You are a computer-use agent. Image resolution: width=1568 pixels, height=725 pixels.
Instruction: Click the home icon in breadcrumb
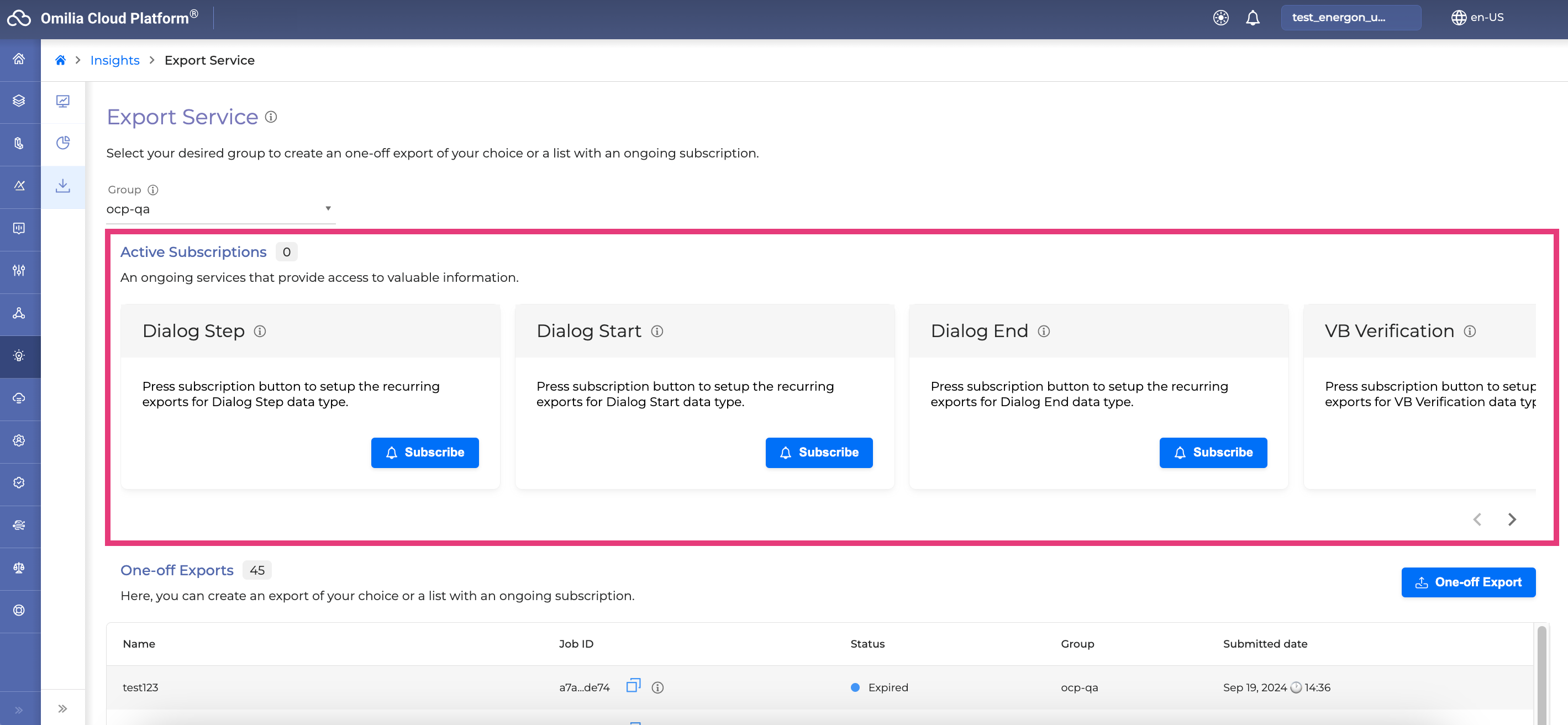[x=60, y=60]
